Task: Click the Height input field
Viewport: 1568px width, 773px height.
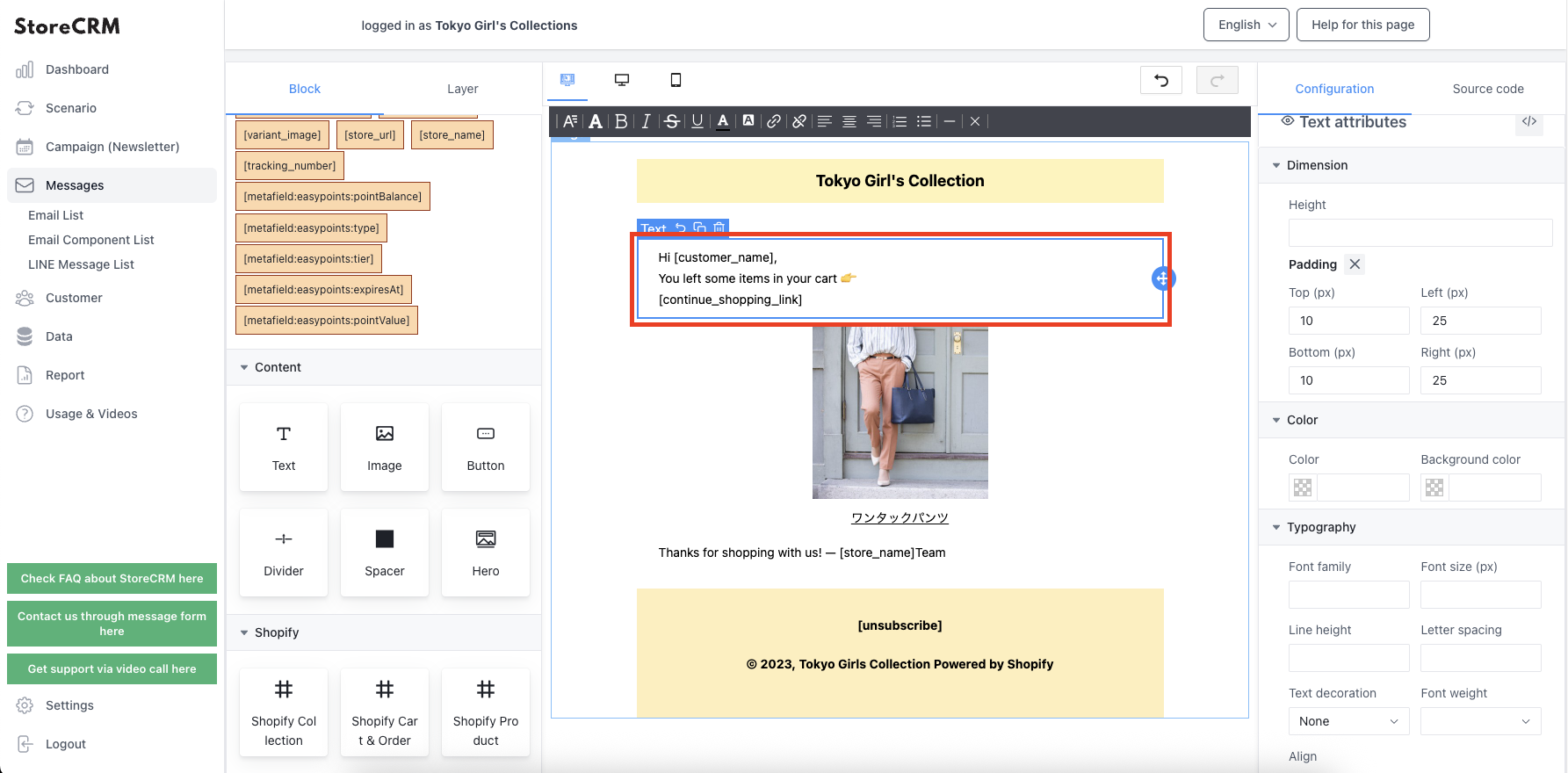Action: (1420, 233)
